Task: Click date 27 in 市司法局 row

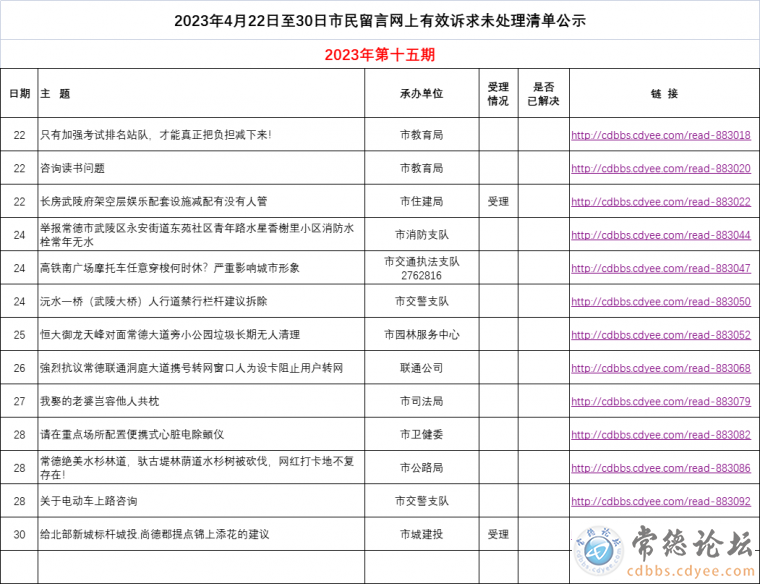Action: click(x=19, y=401)
